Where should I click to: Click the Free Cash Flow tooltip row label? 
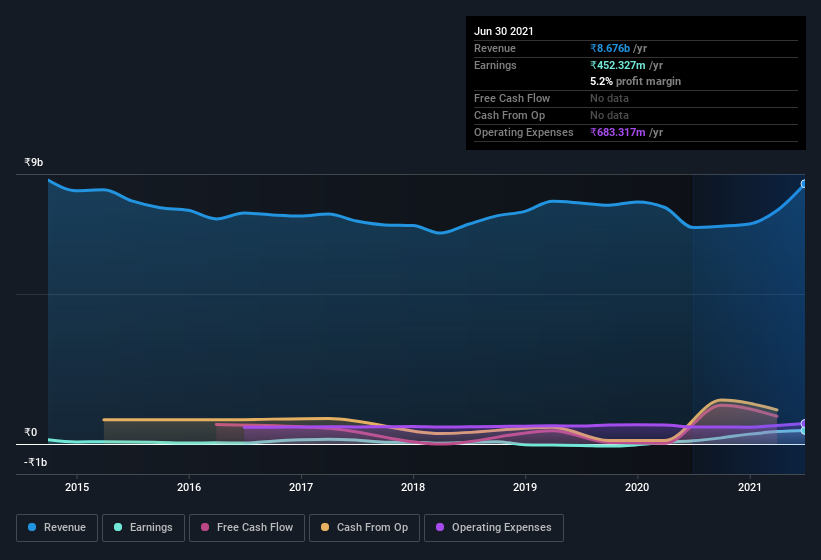click(x=512, y=98)
